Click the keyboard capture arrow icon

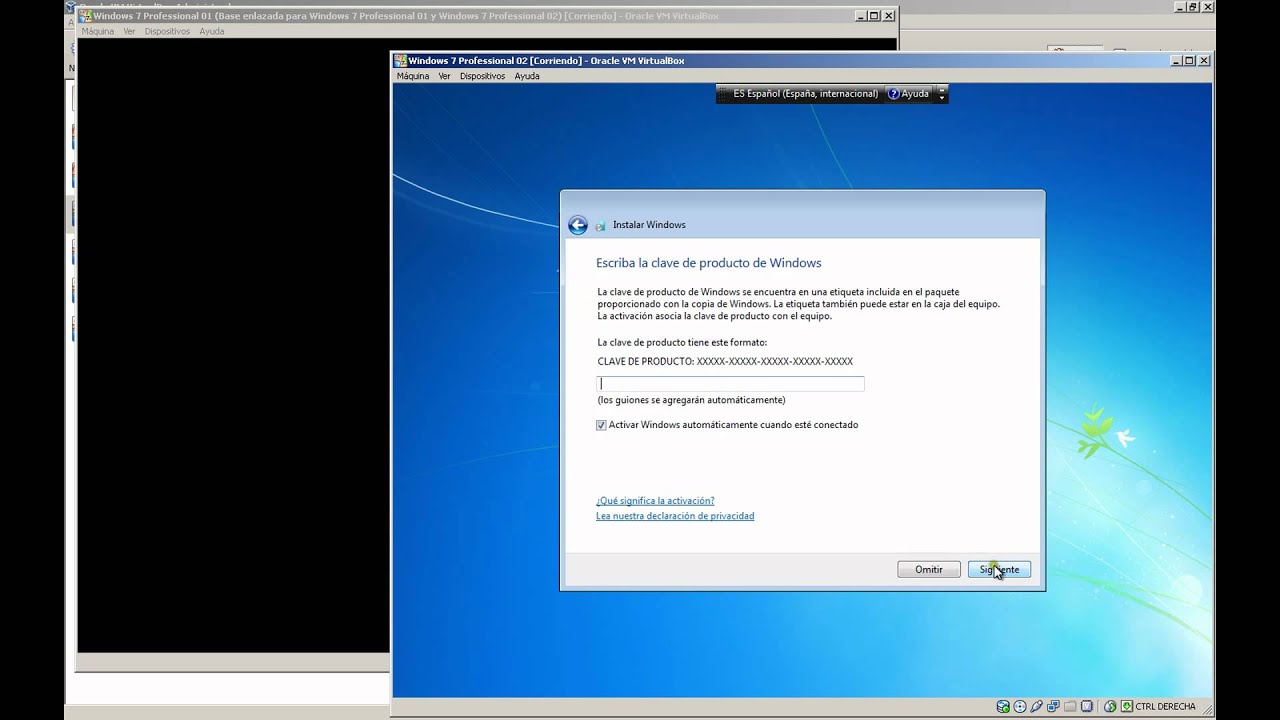pos(1127,706)
